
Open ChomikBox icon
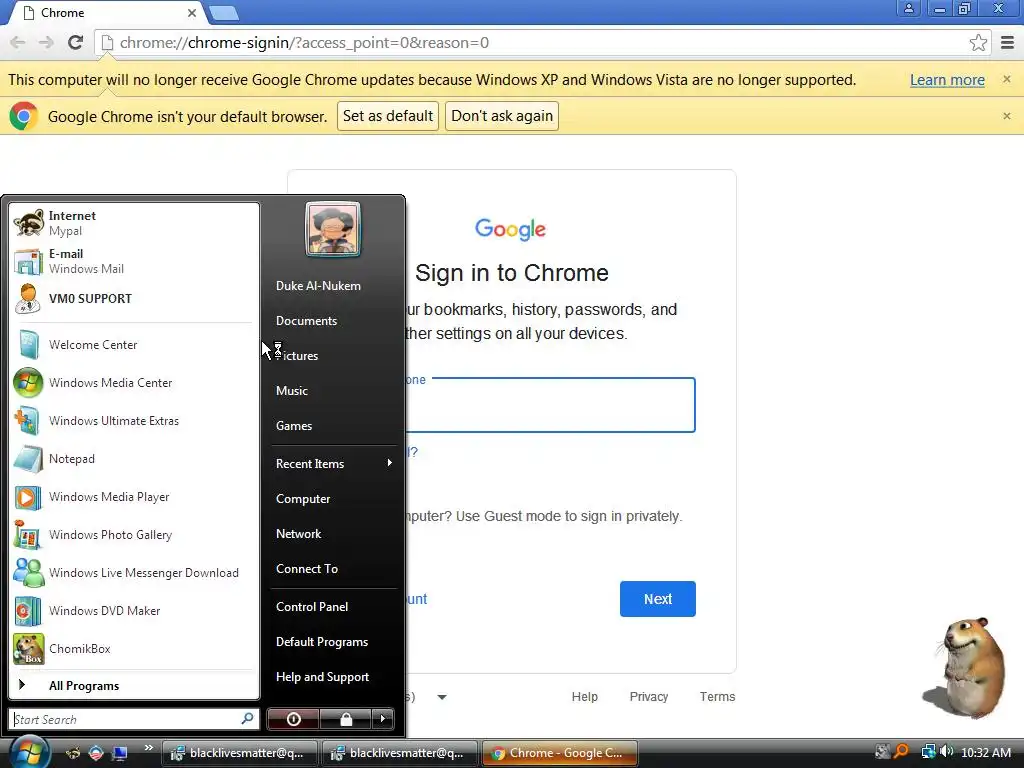click(29, 648)
